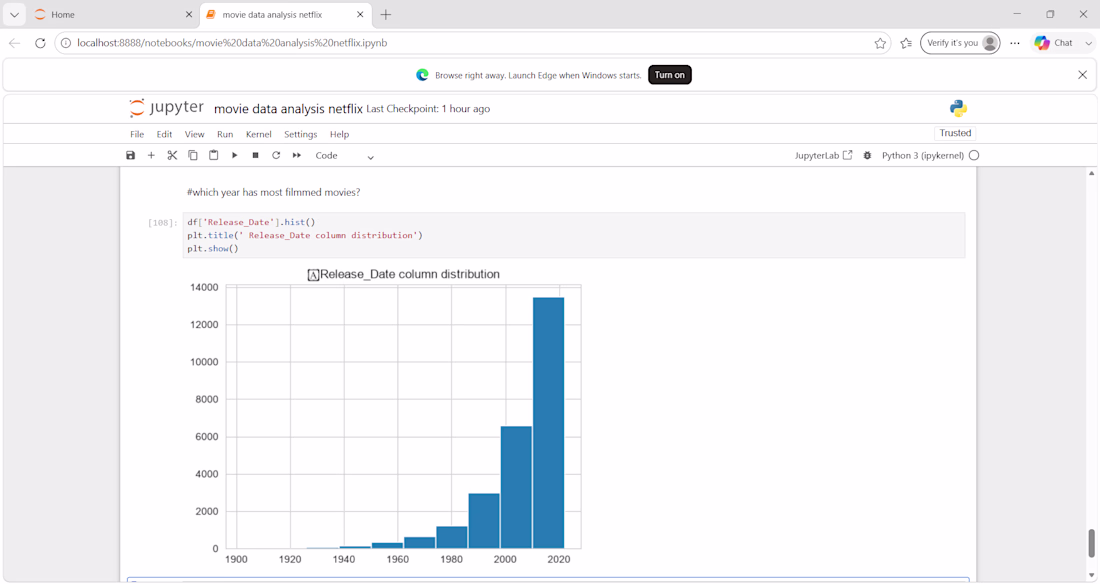Run the current cell with play icon

[234, 155]
